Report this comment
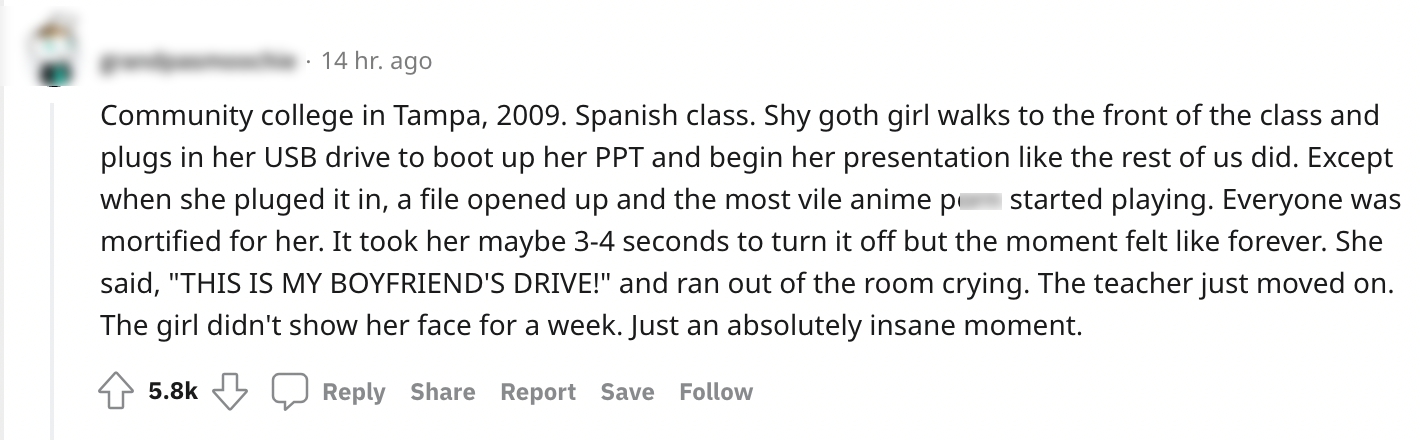 click(538, 392)
